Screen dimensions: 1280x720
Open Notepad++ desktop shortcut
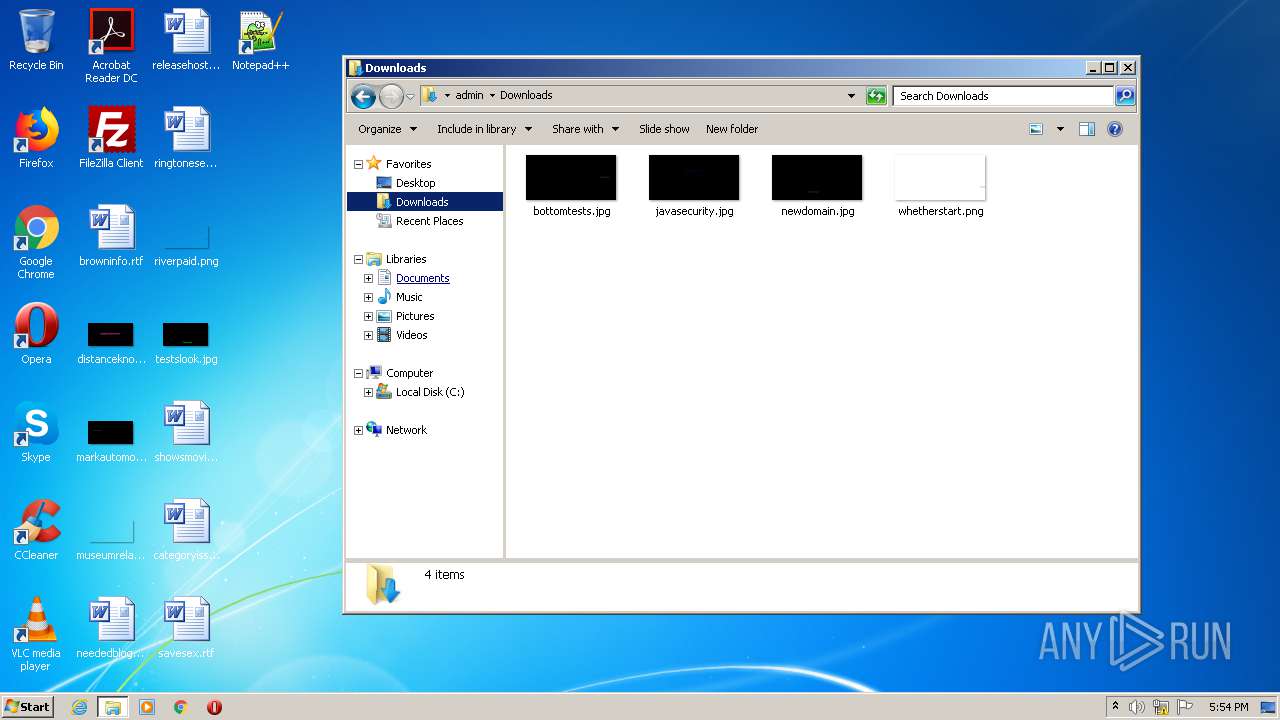(261, 40)
